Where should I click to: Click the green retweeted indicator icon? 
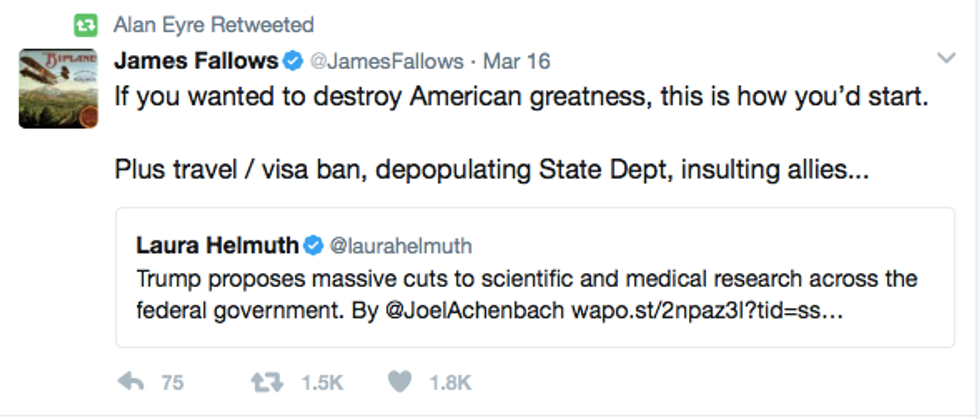tap(86, 24)
